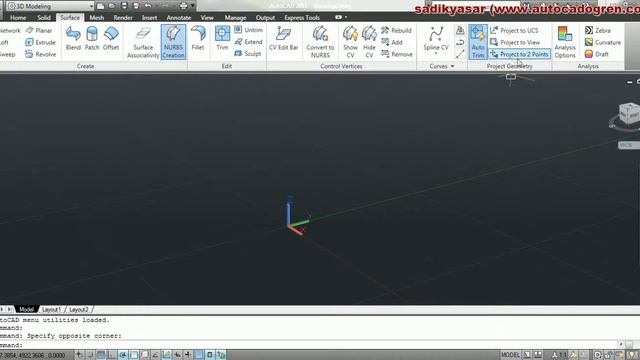This screenshot has width=640, height=360.
Task: Open the Mesh ribbon tab
Action: 96,18
